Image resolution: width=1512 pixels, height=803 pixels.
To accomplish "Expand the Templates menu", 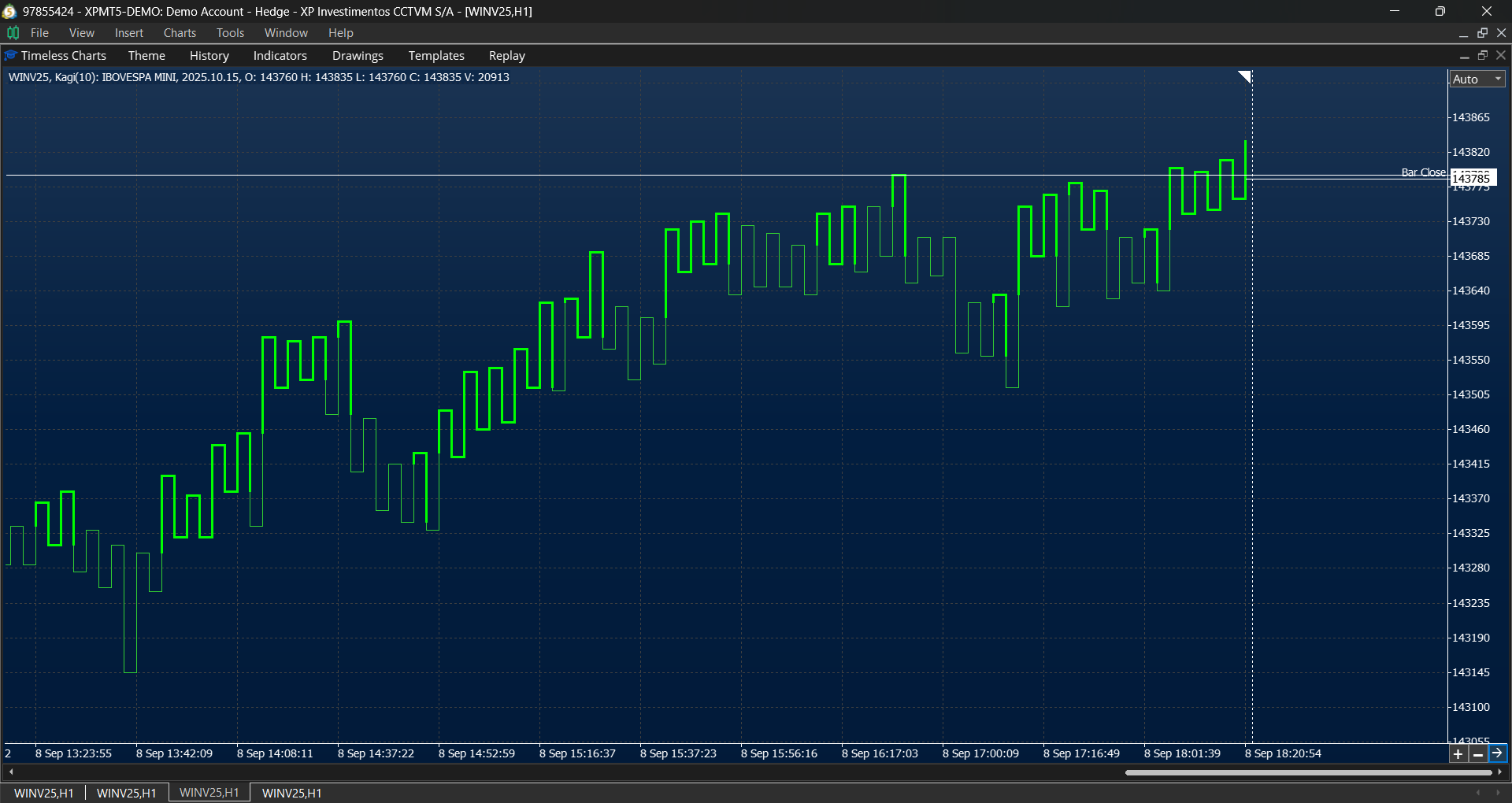I will pos(435,55).
